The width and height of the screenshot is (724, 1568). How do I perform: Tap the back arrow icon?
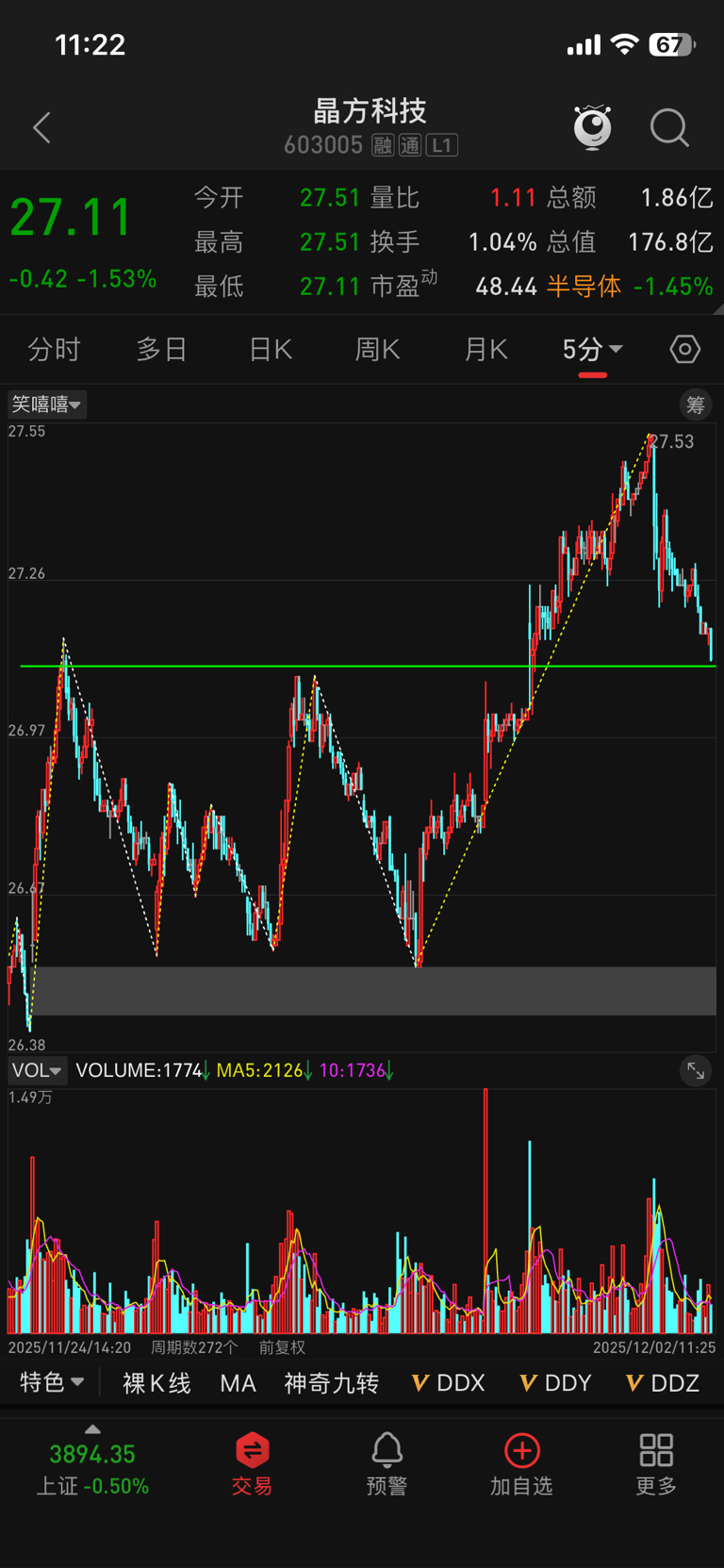coord(41,127)
